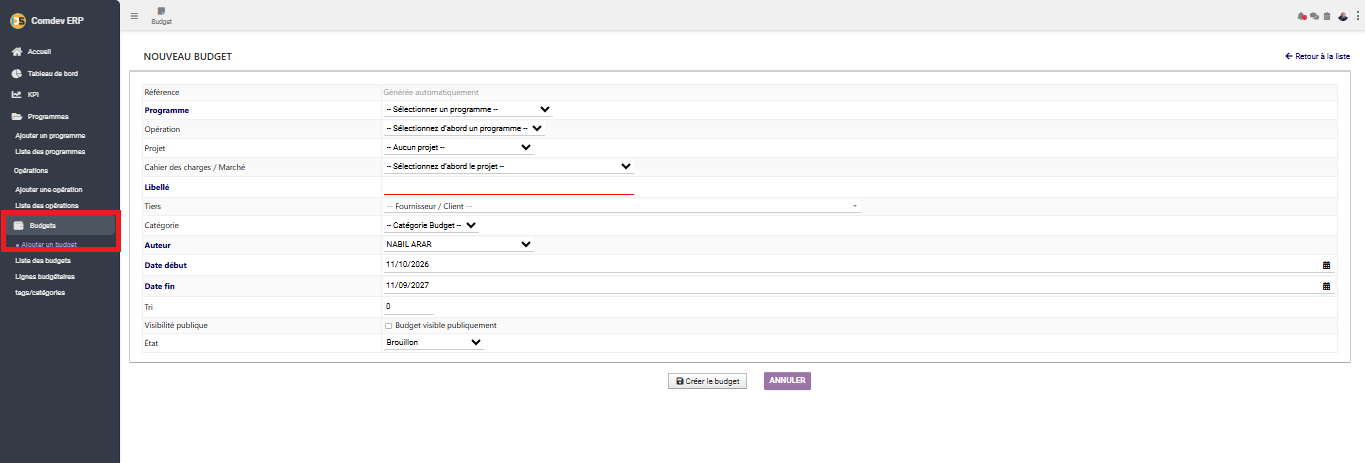Click the Tri number field
Screen dimensions: 1365x463
point(409,306)
